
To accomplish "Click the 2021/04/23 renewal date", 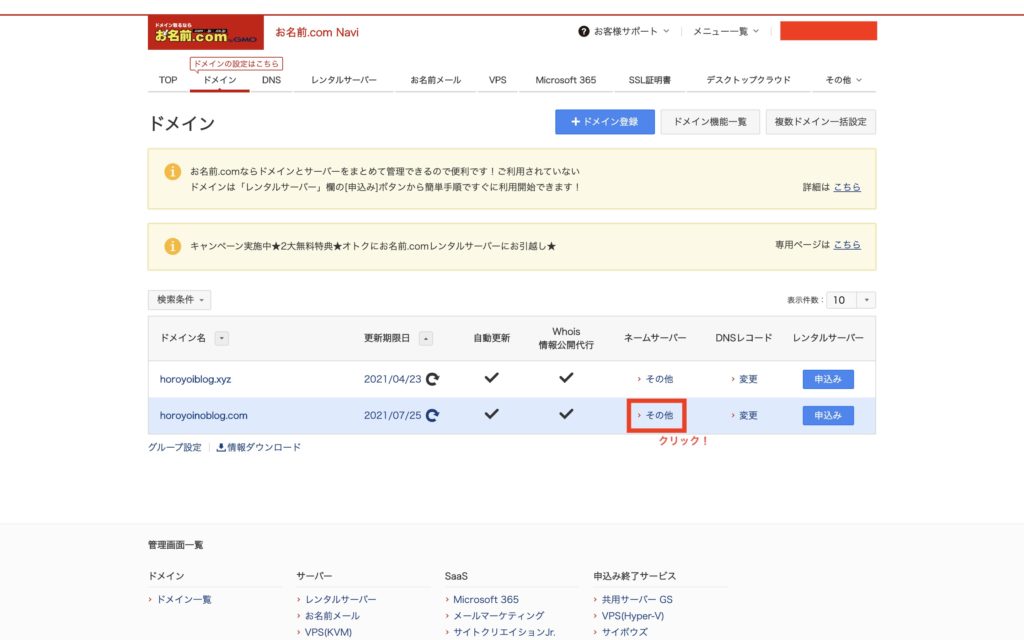I will (x=392, y=379).
